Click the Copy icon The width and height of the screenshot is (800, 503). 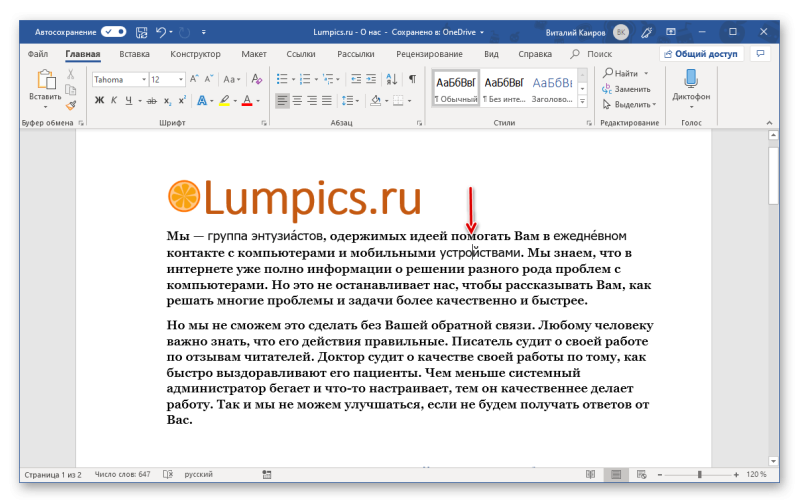(x=71, y=90)
